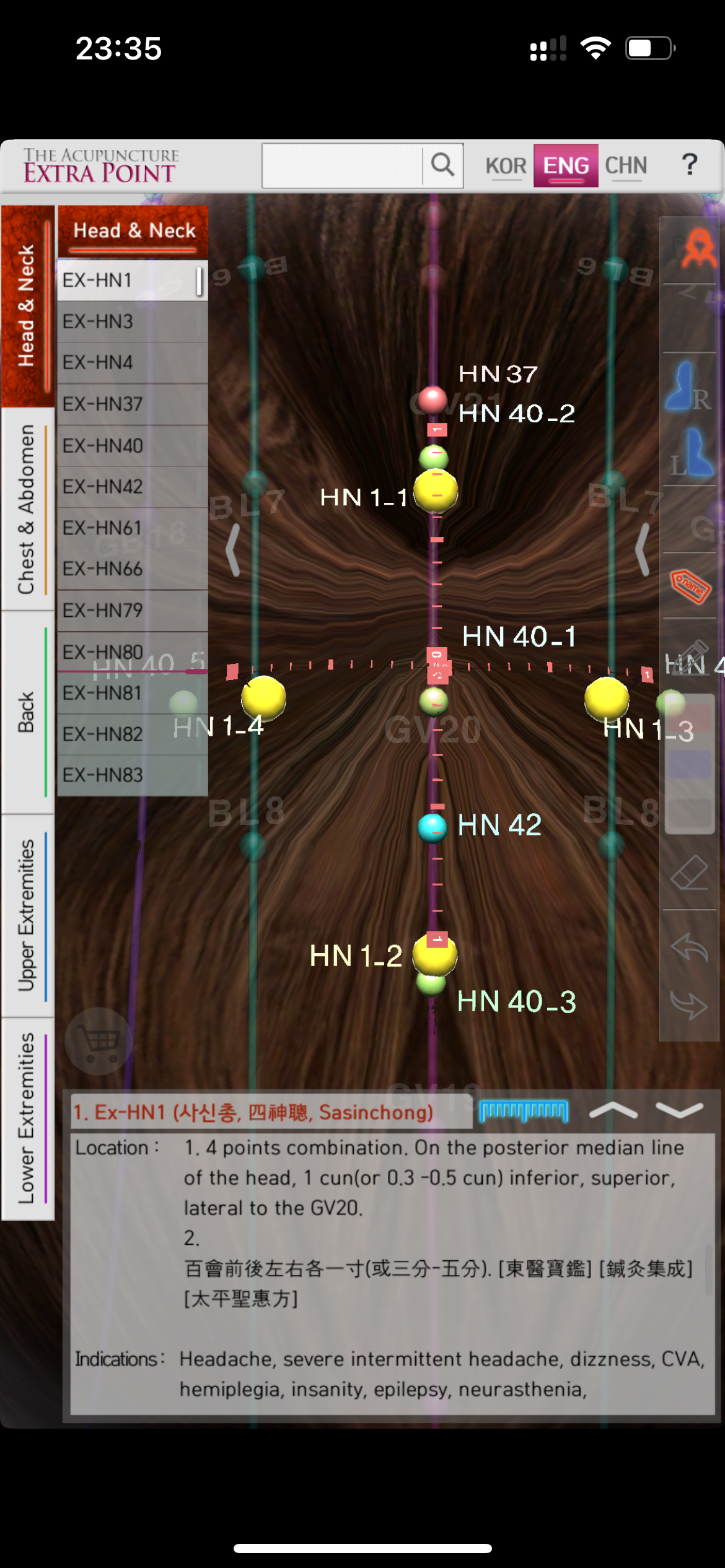This screenshot has height=1568, width=725.
Task: Open the Upper Extremities tab
Action: pyautogui.click(x=27, y=915)
